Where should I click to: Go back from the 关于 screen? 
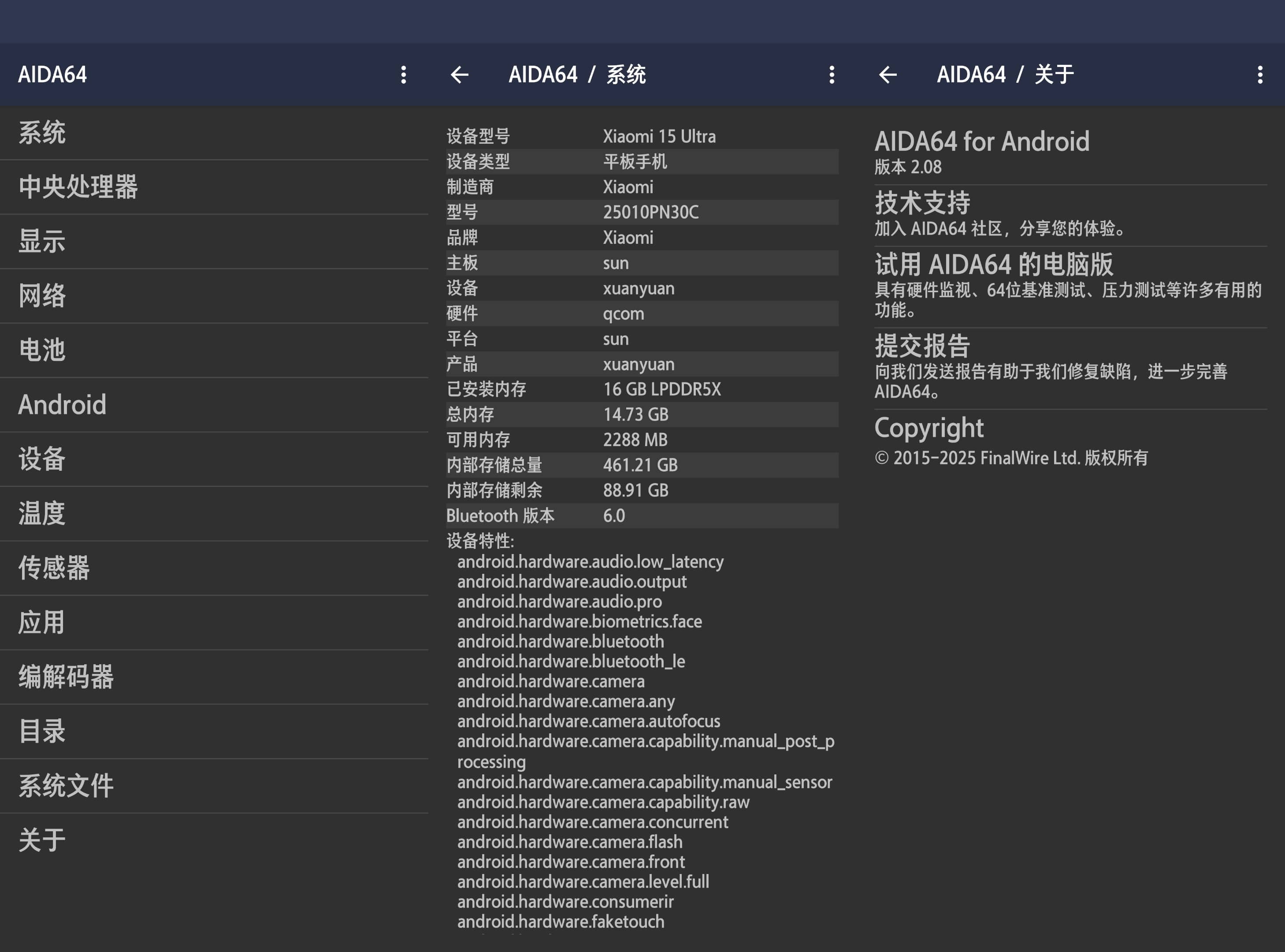click(x=888, y=74)
